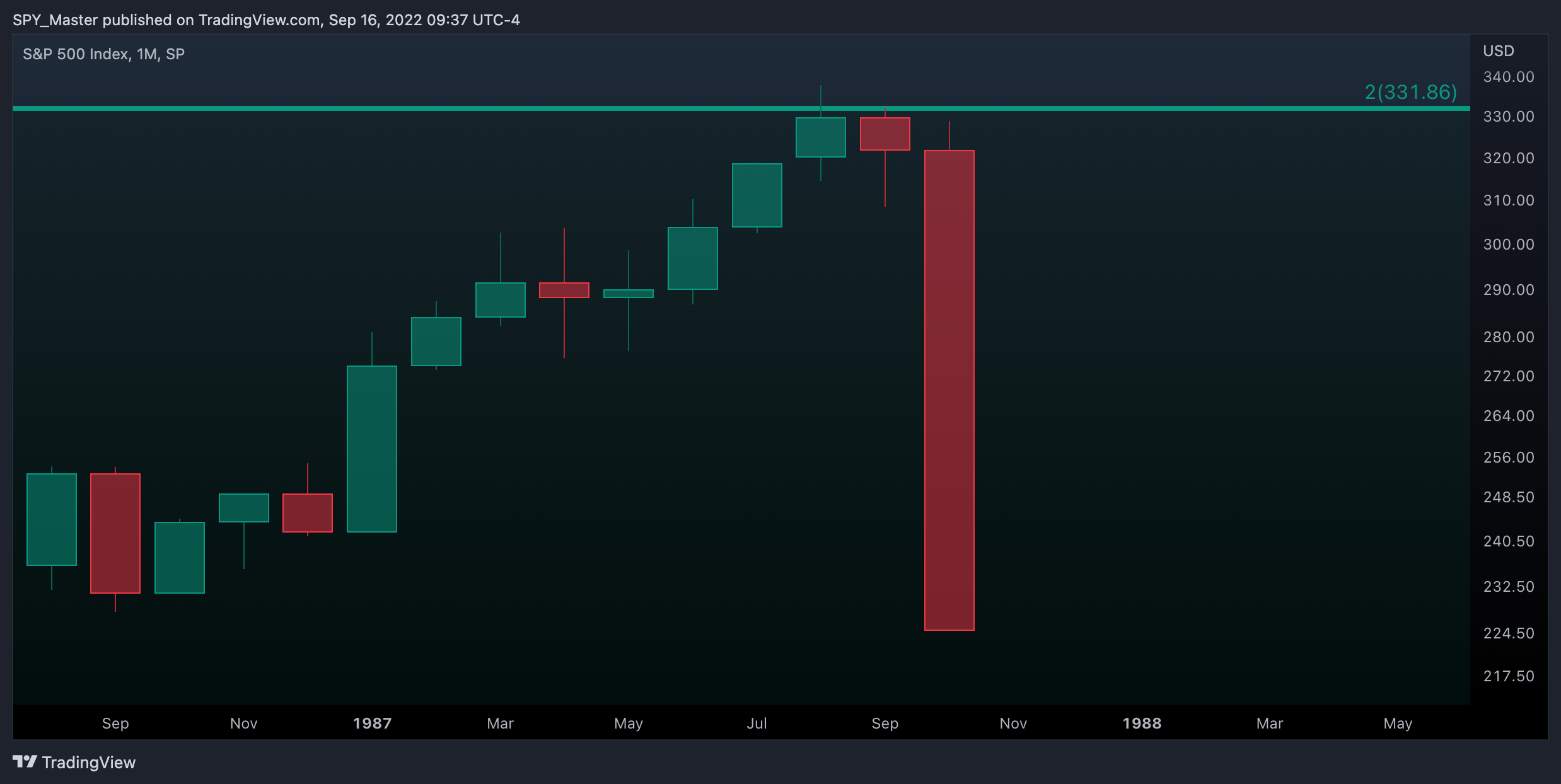Click the 'S&P 500 Index, 1M, SP' label

(x=104, y=54)
